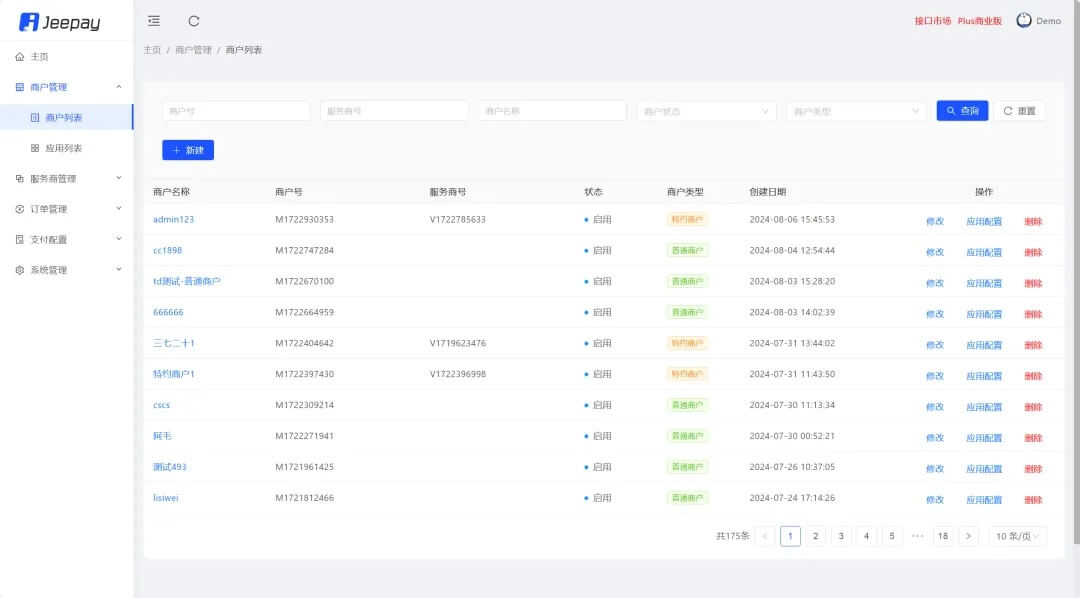Open the 商户状态 dropdown filter
The image size is (1080, 598).
coord(706,111)
